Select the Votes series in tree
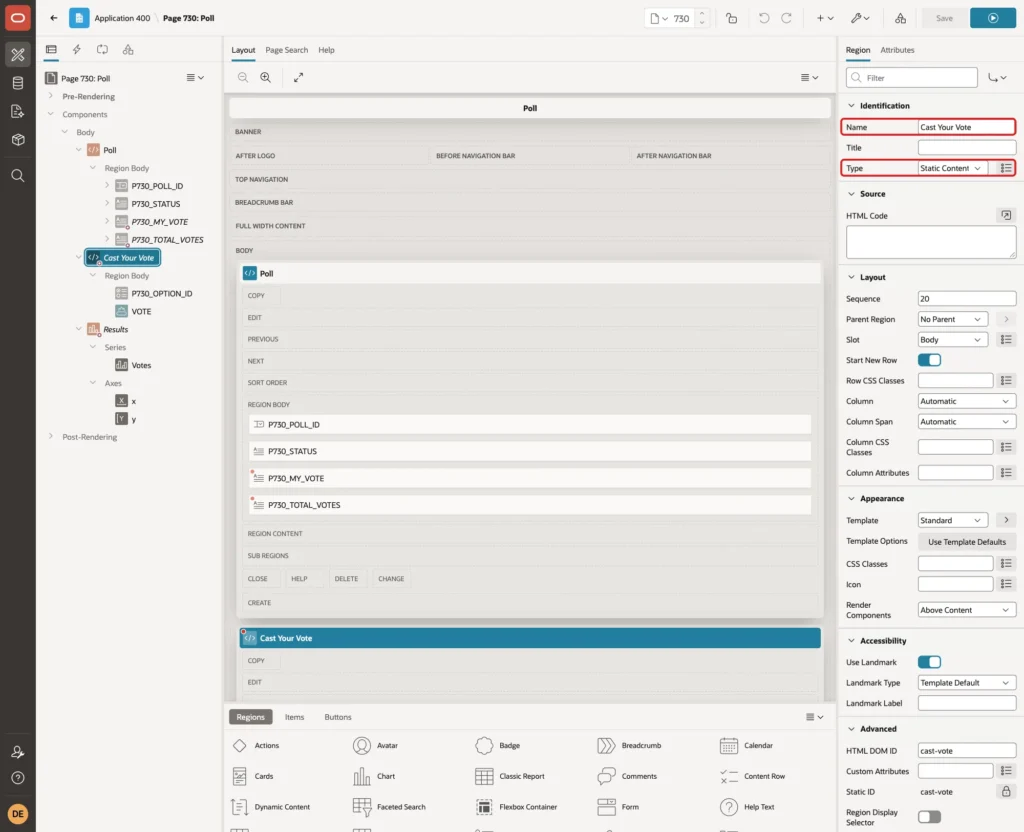This screenshot has height=832, width=1024. coord(141,366)
